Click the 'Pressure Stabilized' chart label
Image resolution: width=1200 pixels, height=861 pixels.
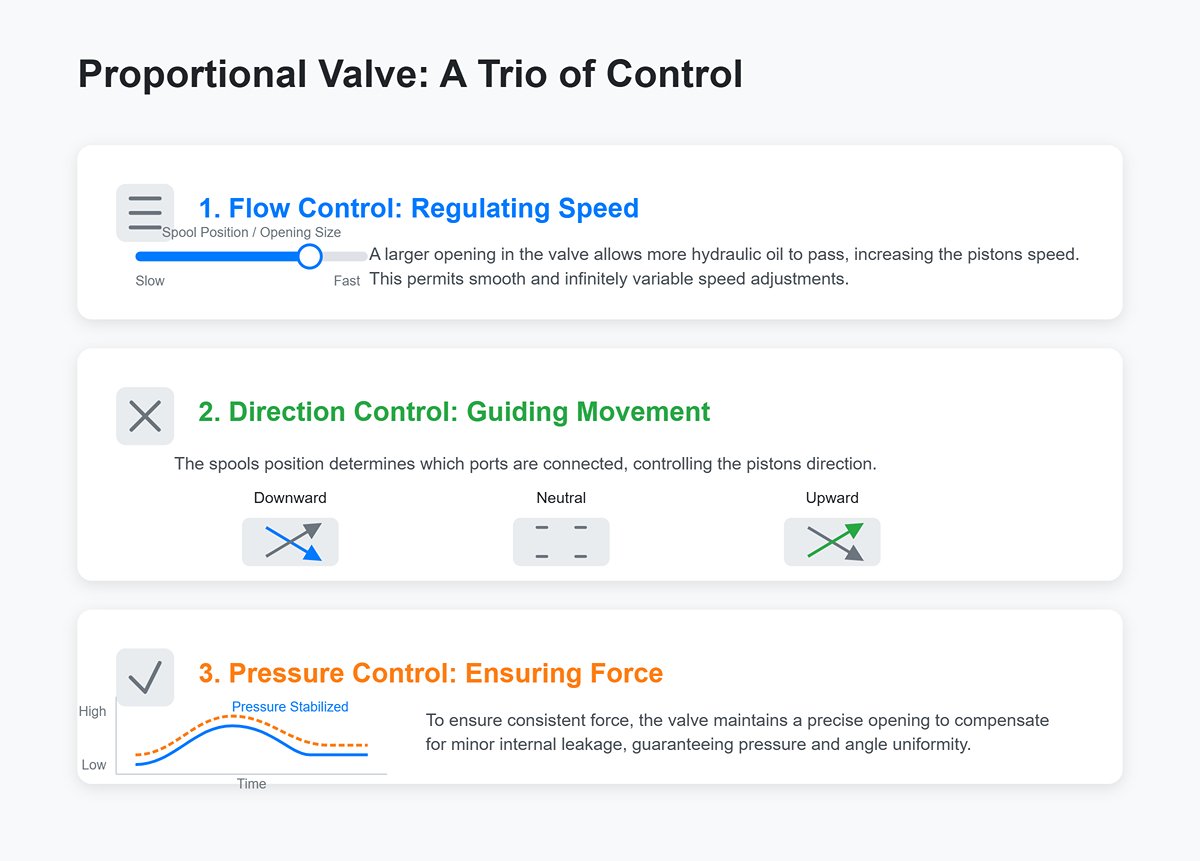click(290, 707)
